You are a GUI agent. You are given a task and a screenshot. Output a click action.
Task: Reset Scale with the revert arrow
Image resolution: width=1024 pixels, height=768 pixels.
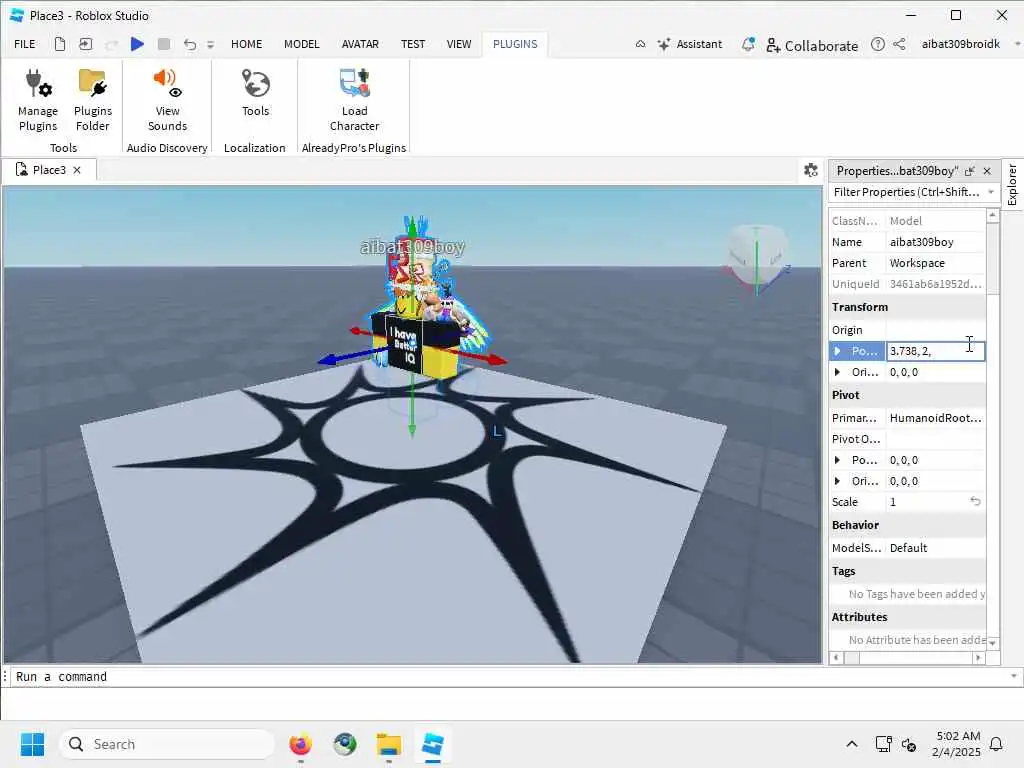tap(975, 501)
